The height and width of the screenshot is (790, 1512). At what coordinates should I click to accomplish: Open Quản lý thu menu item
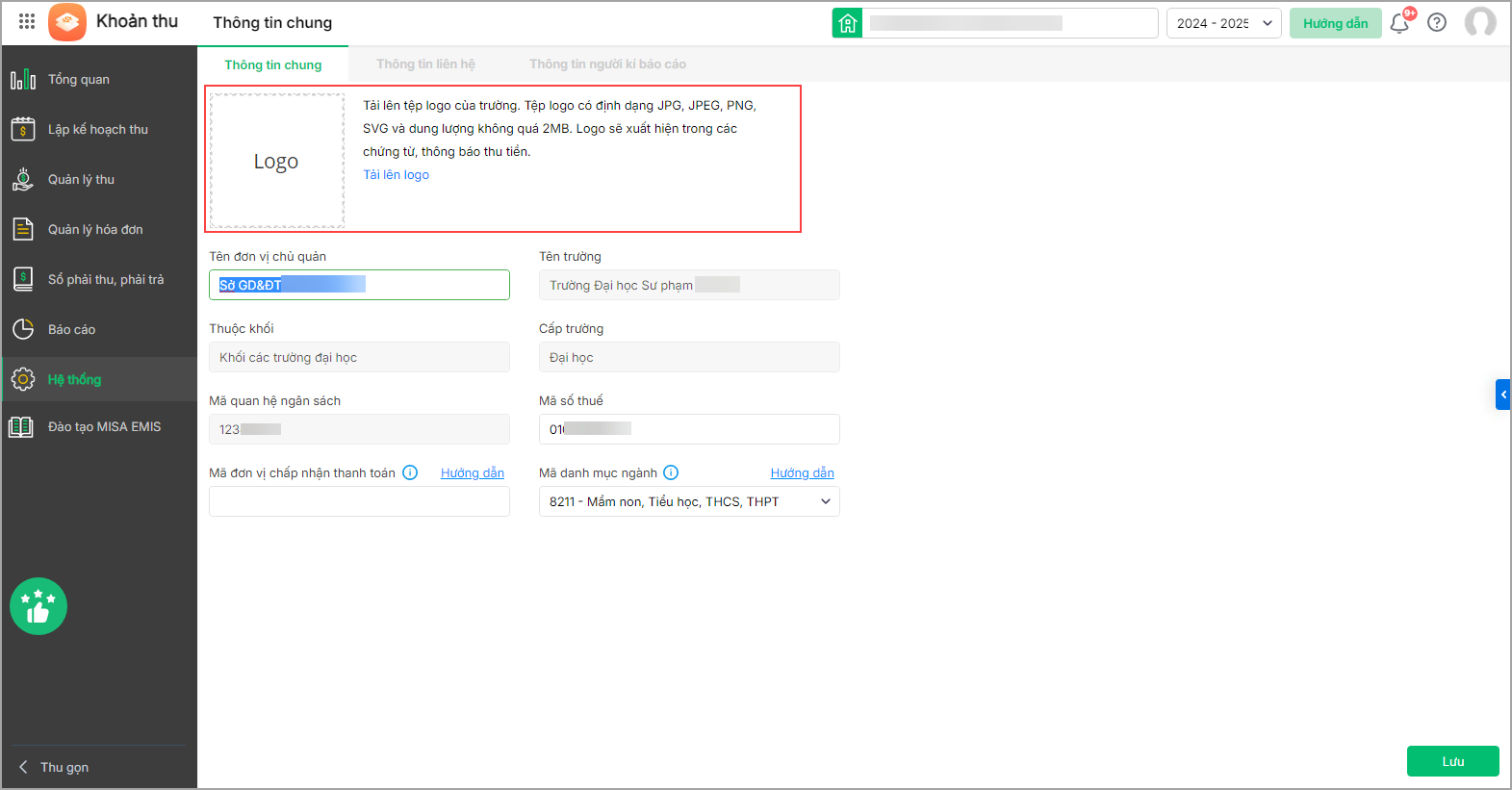[99, 179]
